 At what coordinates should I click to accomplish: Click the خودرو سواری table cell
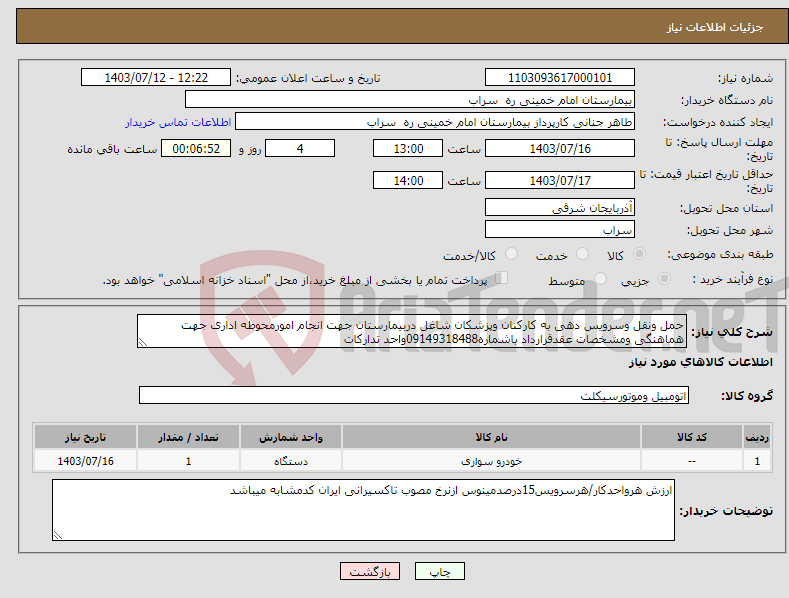click(x=491, y=461)
